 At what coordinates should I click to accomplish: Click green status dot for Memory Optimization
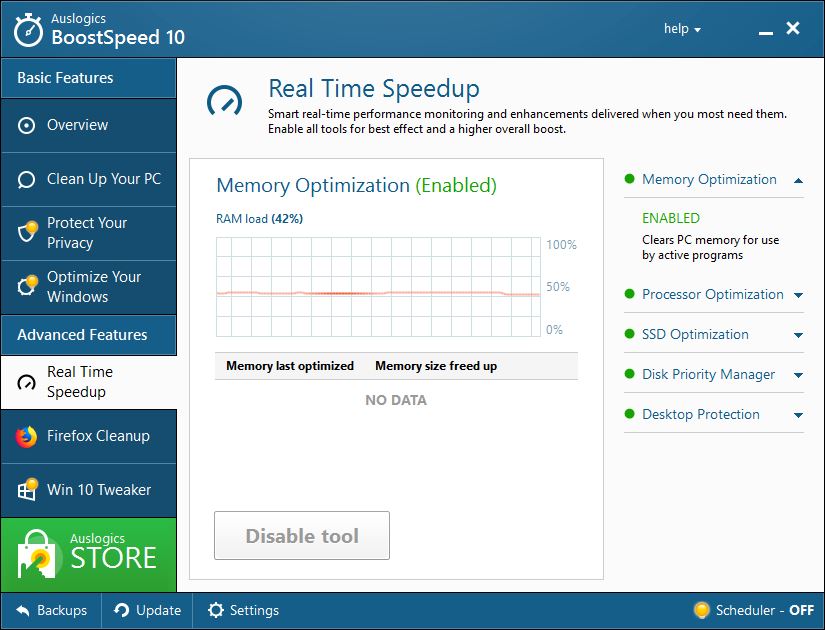click(629, 178)
